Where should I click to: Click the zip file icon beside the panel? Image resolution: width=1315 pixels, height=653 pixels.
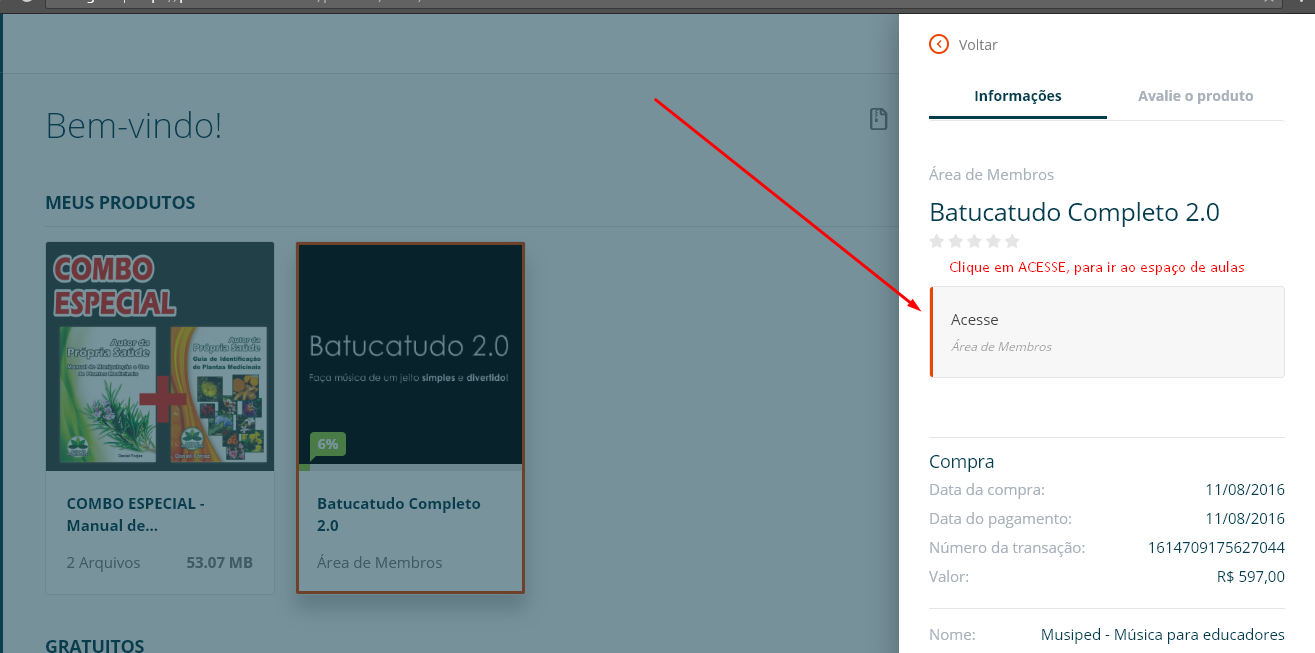tap(878, 119)
